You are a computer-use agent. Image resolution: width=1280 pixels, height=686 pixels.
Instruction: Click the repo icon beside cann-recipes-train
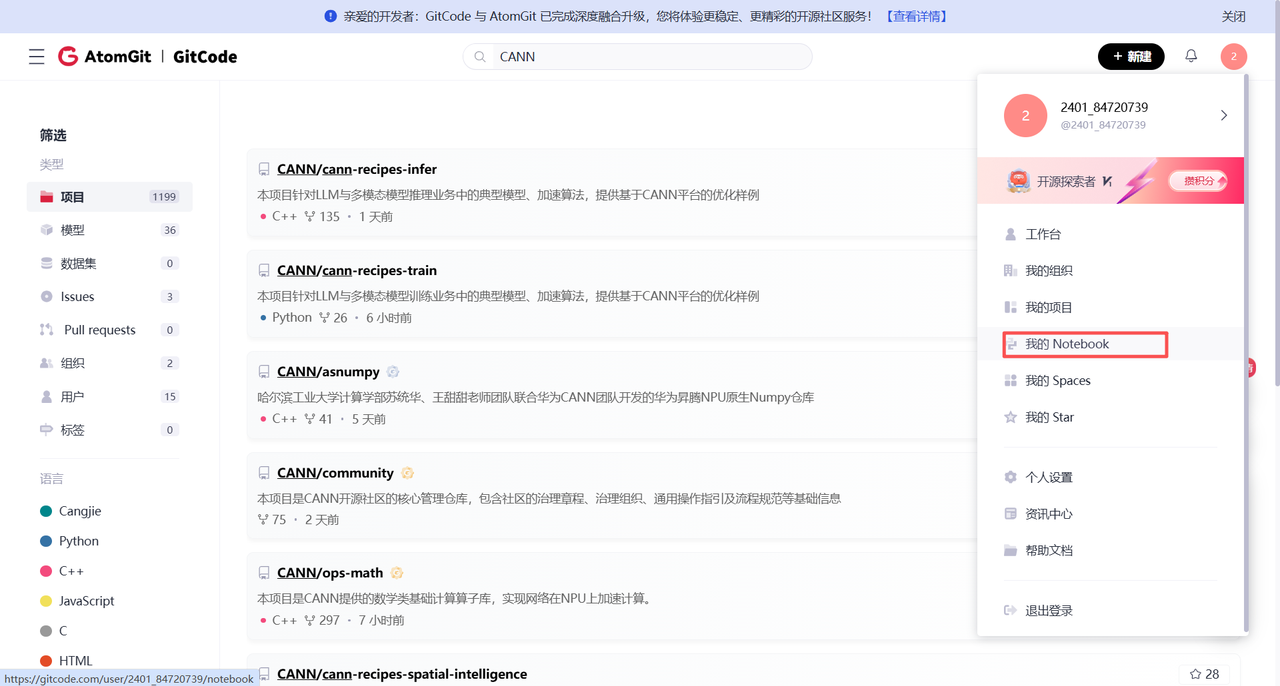264,271
